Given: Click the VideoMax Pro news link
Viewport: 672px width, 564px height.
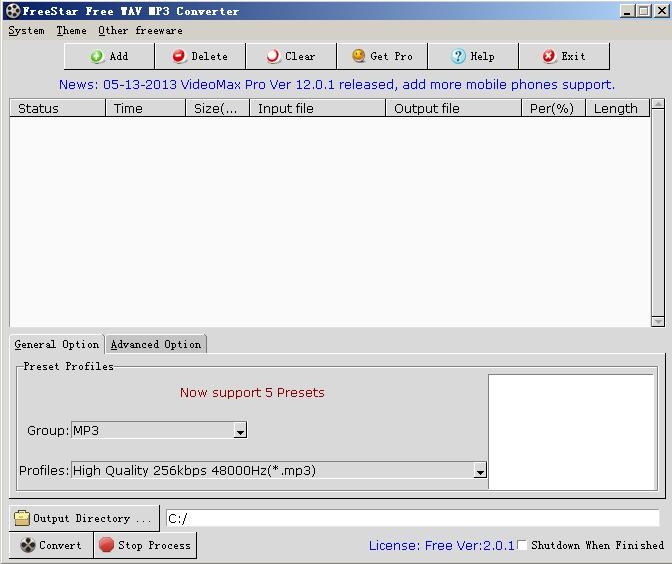Looking at the screenshot, I should coord(337,84).
